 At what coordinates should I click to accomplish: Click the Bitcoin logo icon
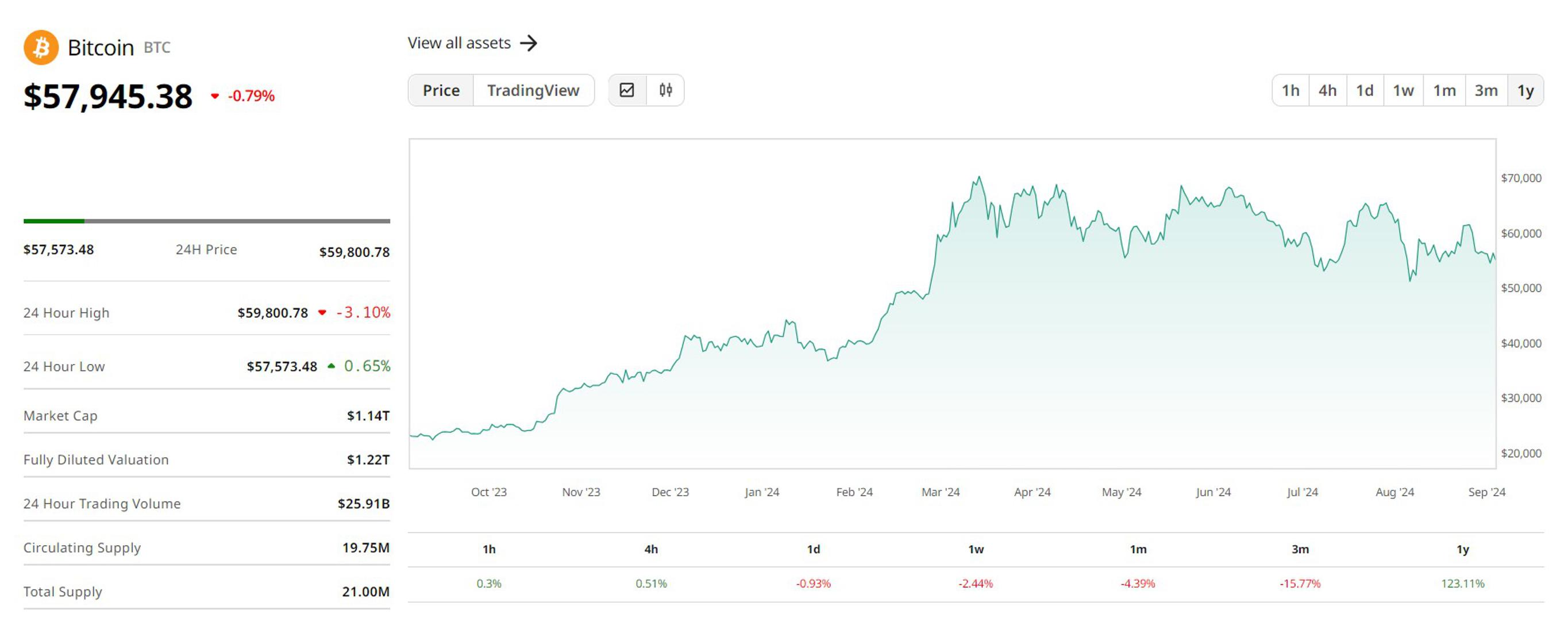pos(41,48)
